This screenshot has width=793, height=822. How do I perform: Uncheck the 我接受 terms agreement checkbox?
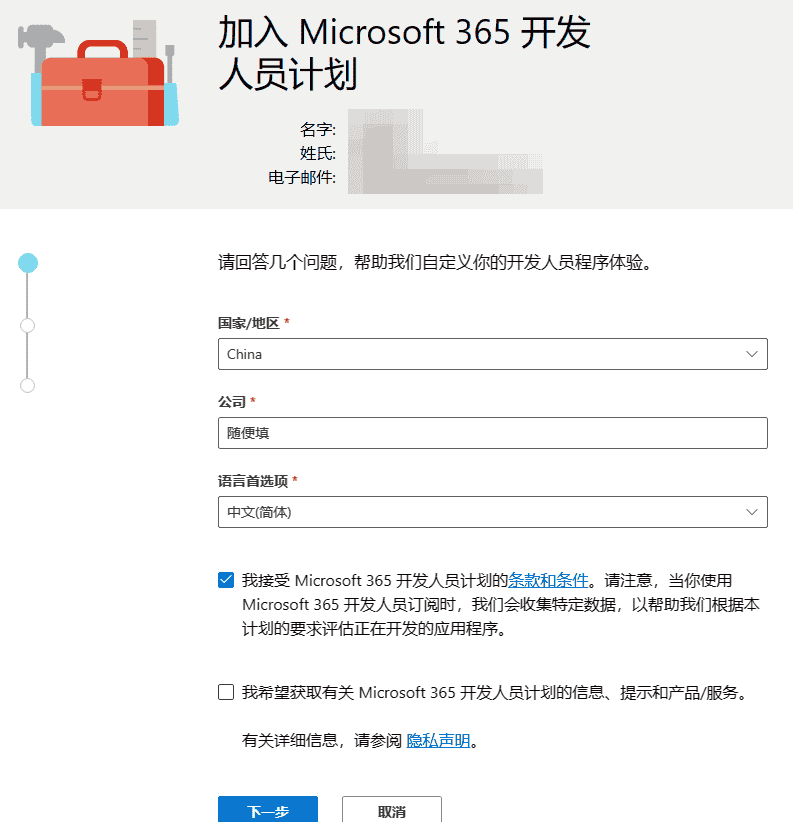pyautogui.click(x=226, y=580)
